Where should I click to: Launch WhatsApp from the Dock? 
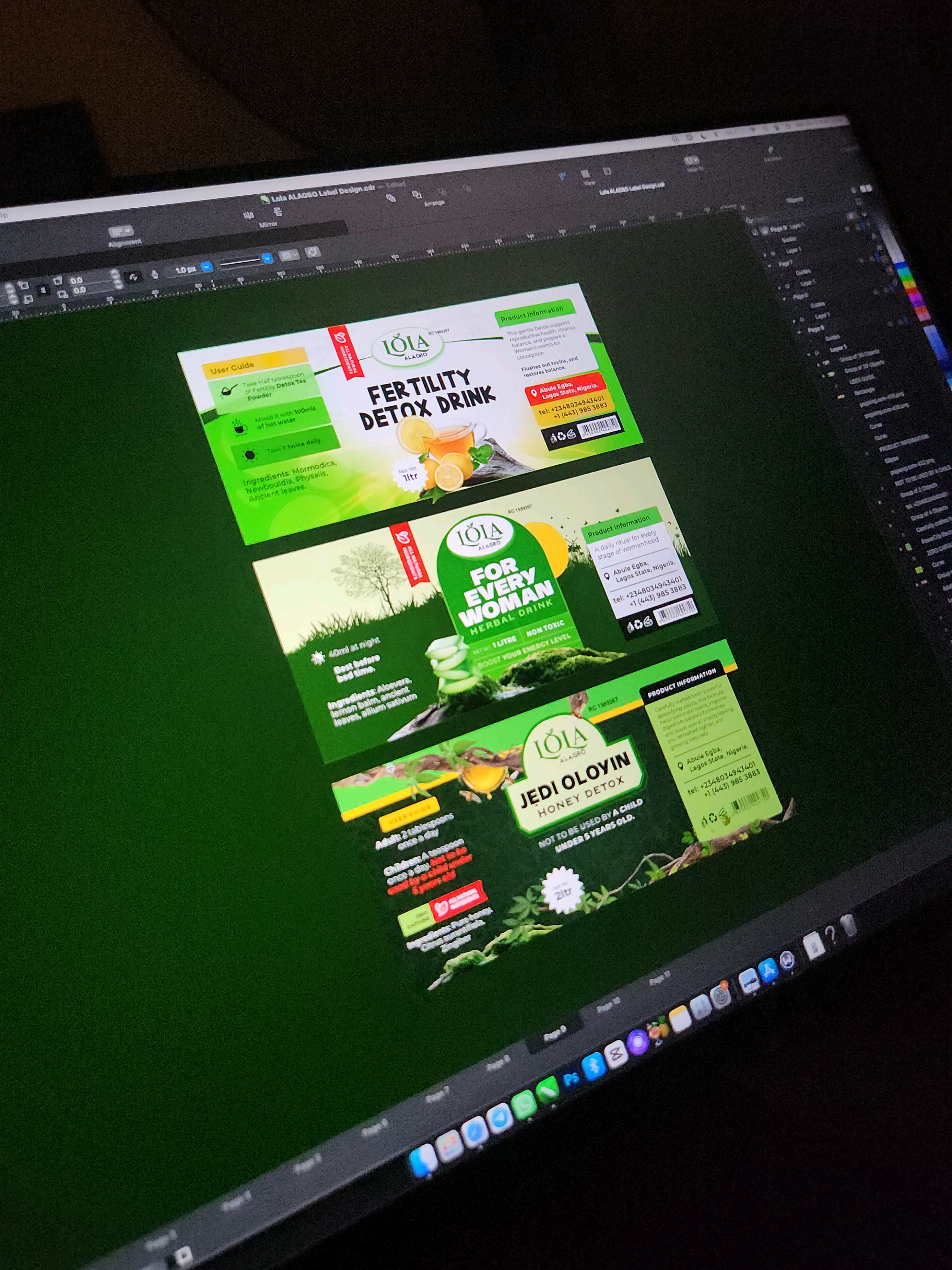click(x=524, y=1104)
